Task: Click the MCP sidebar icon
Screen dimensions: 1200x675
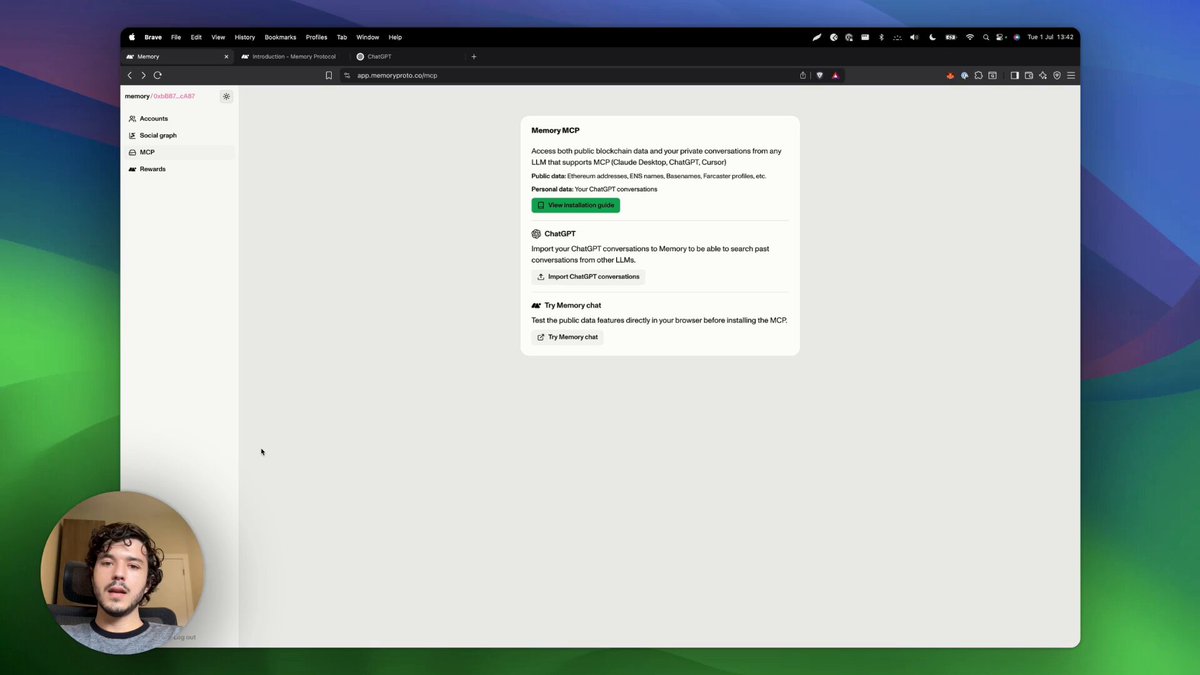Action: 132,152
